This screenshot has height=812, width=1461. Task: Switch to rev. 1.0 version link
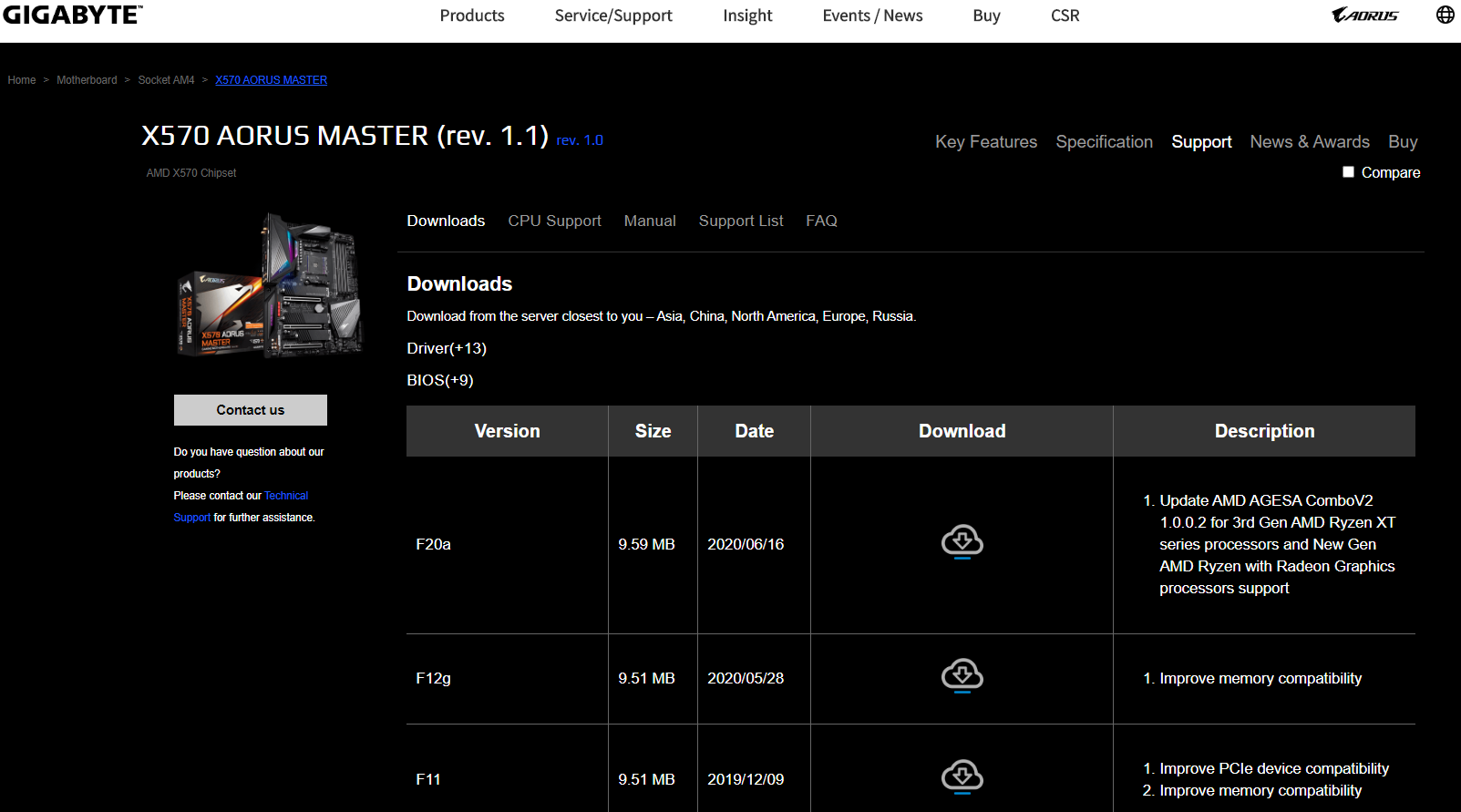point(580,140)
